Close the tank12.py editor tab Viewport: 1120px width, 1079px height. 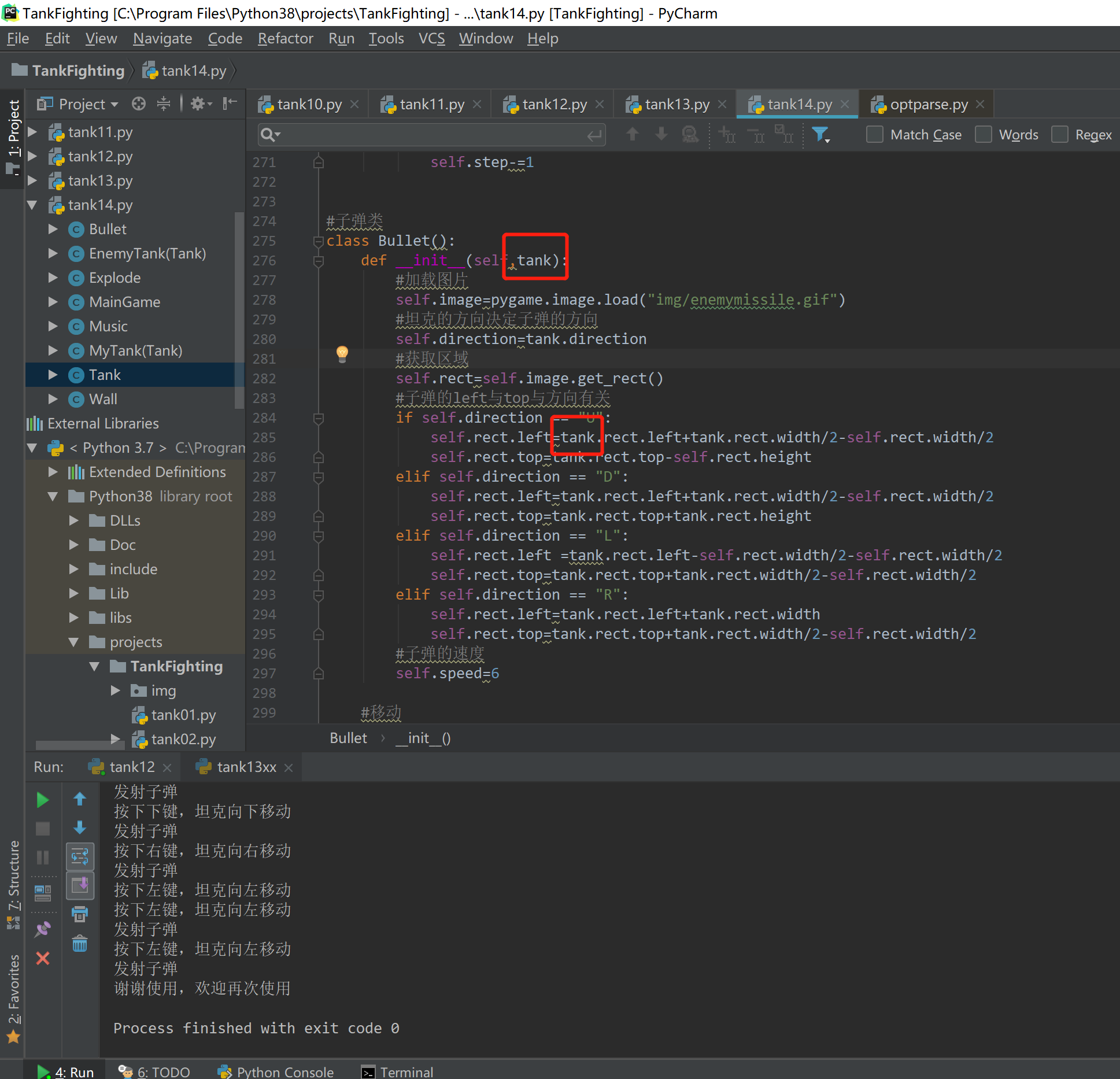coord(600,104)
